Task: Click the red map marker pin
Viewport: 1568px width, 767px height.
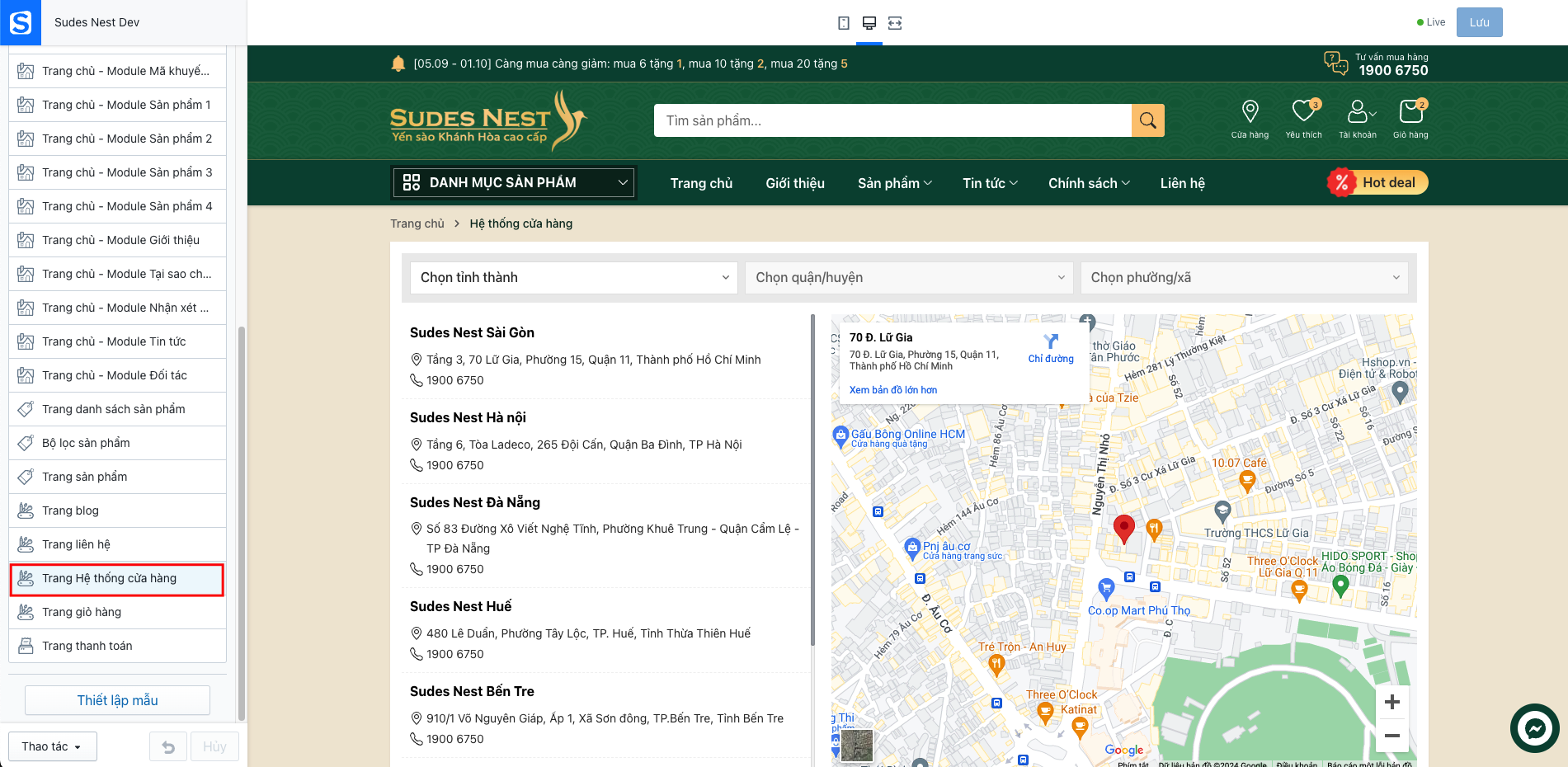Action: 1124,529
